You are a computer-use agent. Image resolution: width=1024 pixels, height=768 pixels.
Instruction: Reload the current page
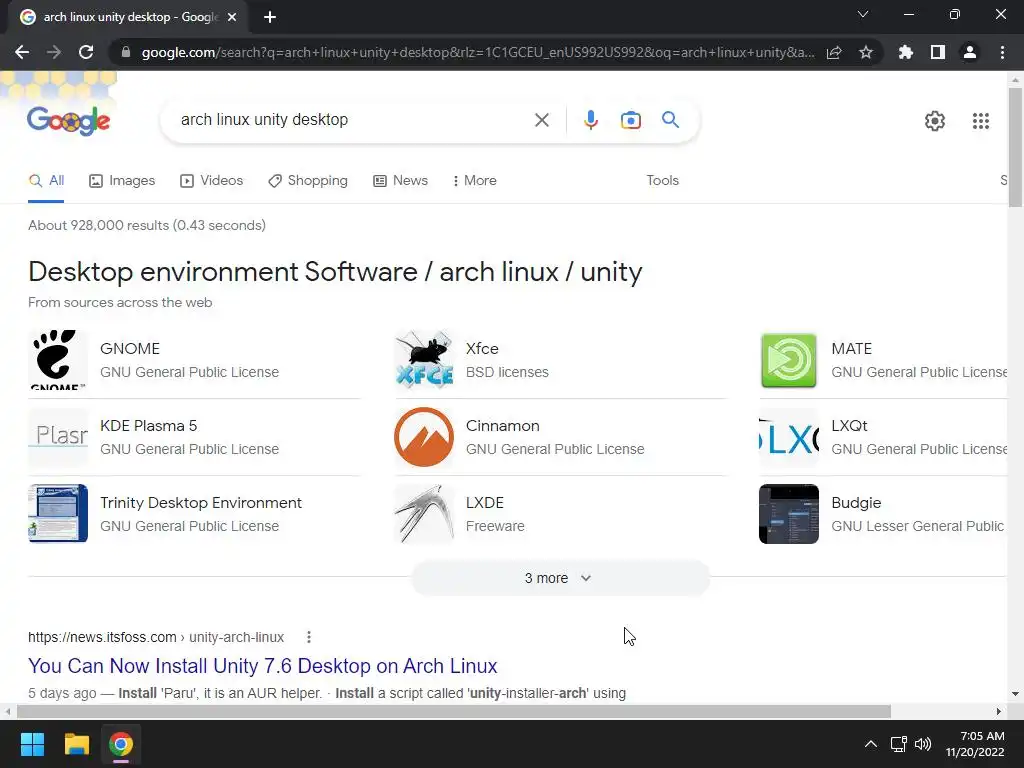click(86, 52)
